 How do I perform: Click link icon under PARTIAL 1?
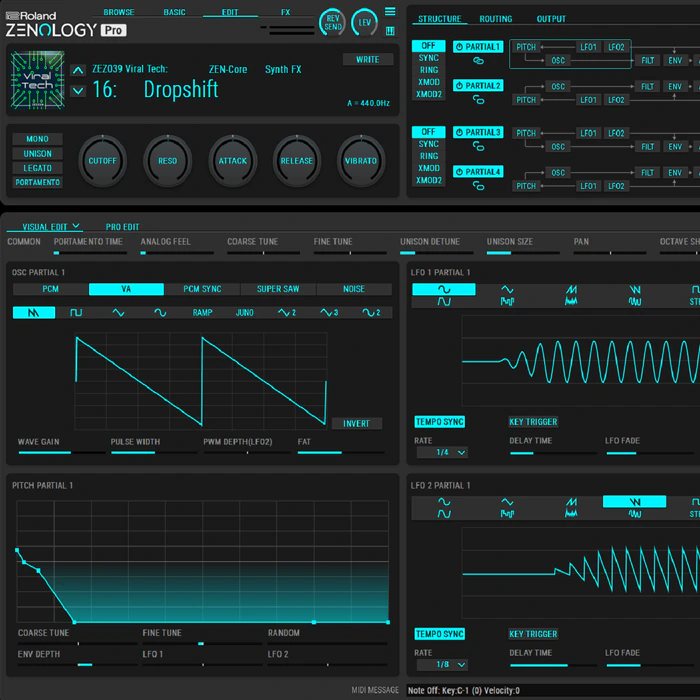coord(478,61)
